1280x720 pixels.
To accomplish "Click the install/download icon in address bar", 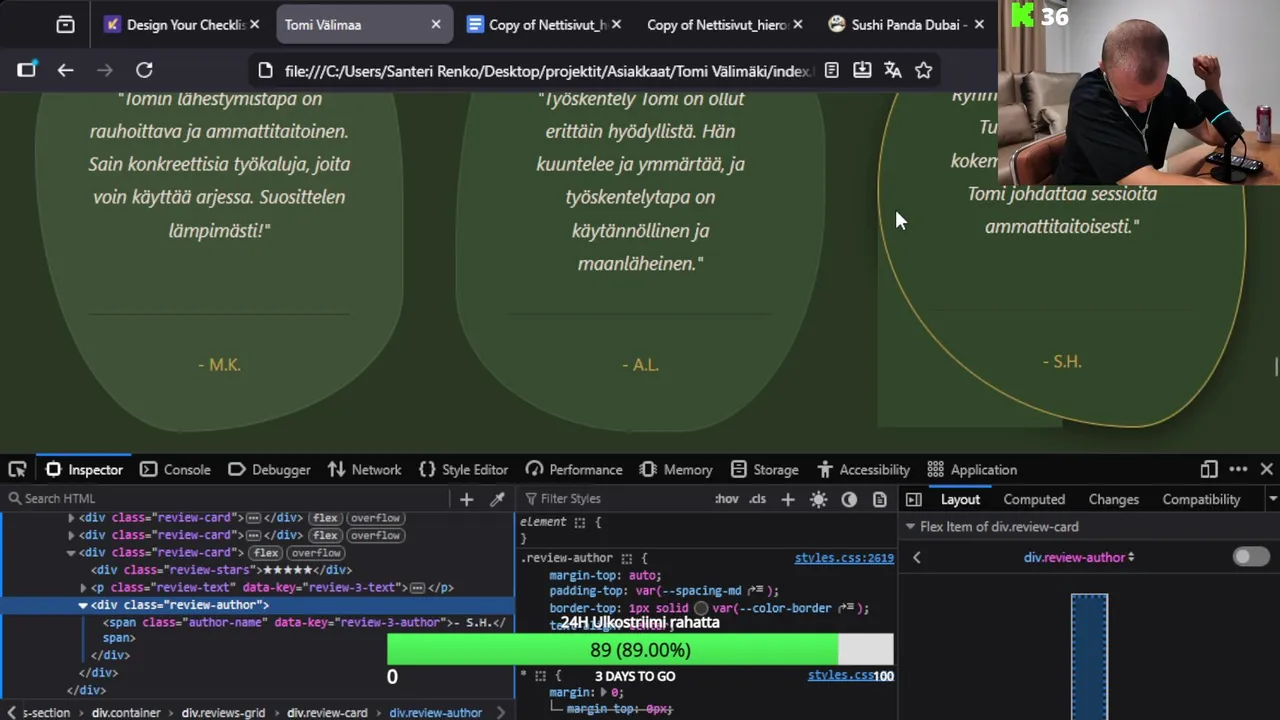I will (862, 70).
